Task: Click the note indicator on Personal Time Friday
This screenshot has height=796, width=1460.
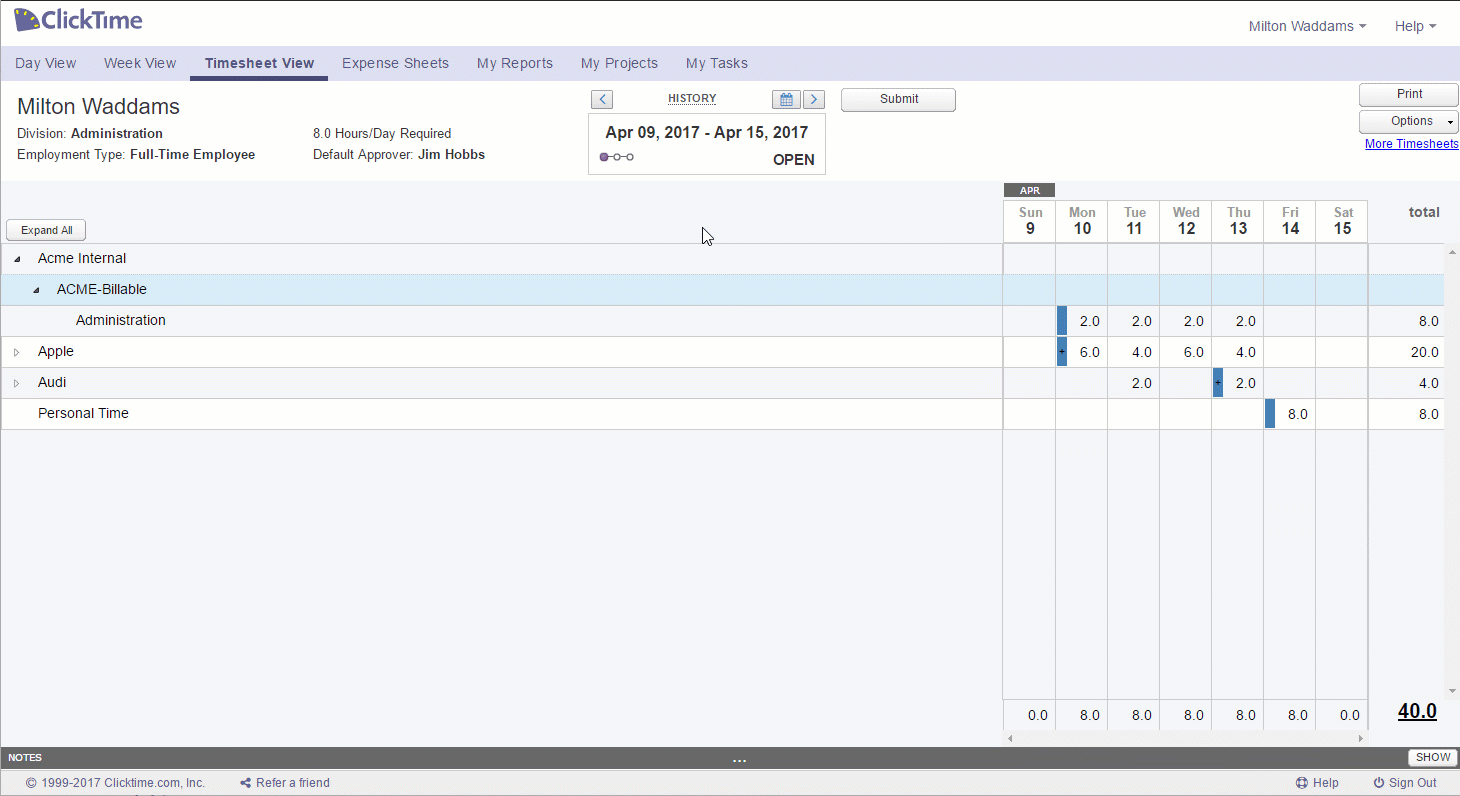Action: click(1268, 413)
